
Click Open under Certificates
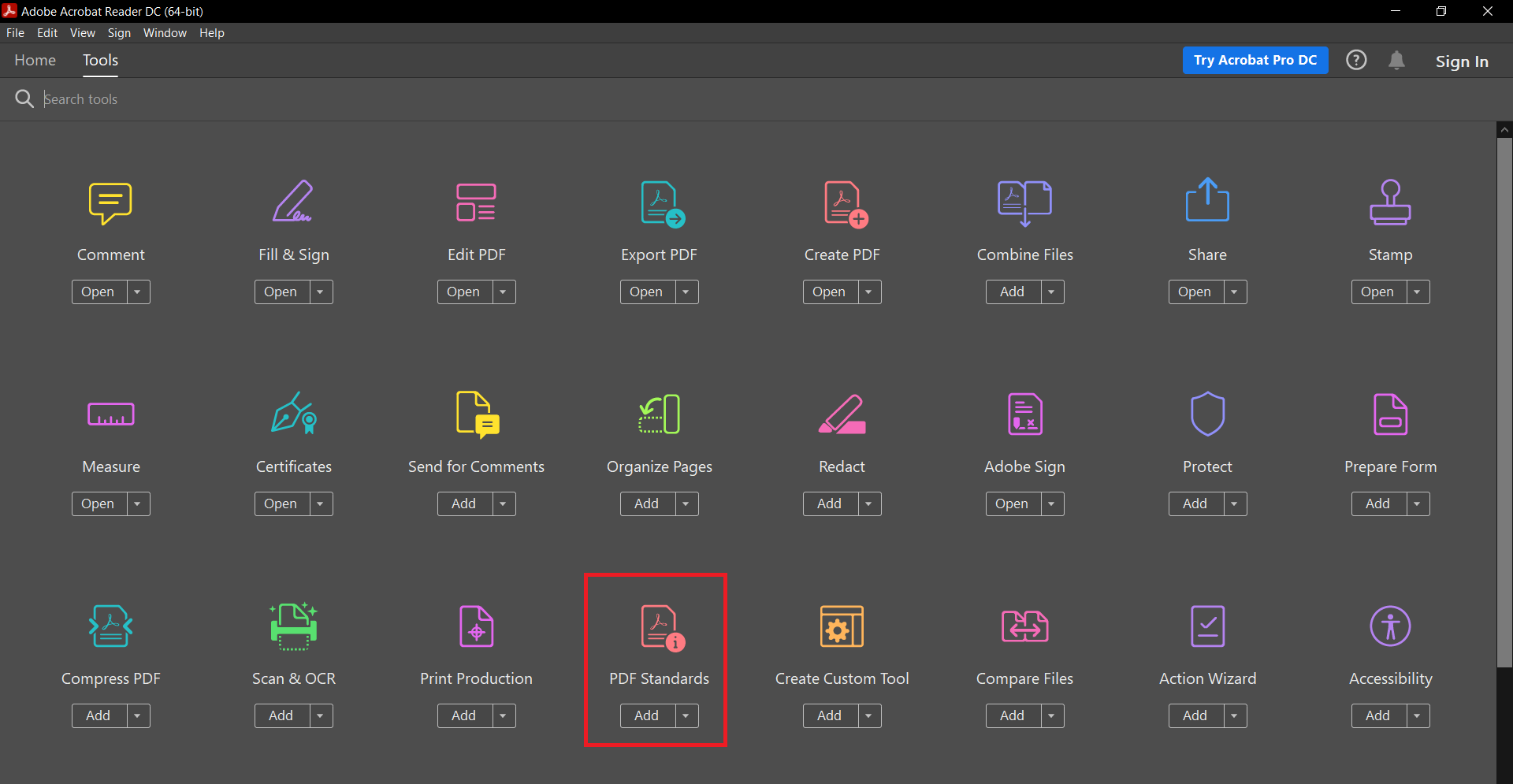pyautogui.click(x=281, y=503)
